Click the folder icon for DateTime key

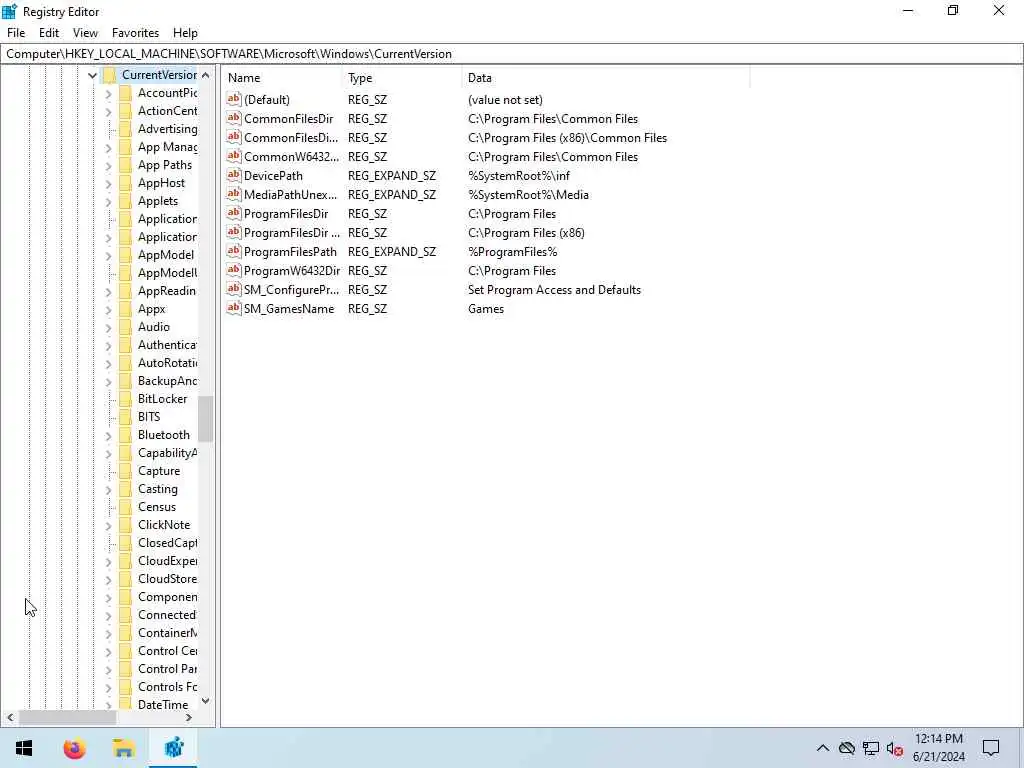point(125,705)
